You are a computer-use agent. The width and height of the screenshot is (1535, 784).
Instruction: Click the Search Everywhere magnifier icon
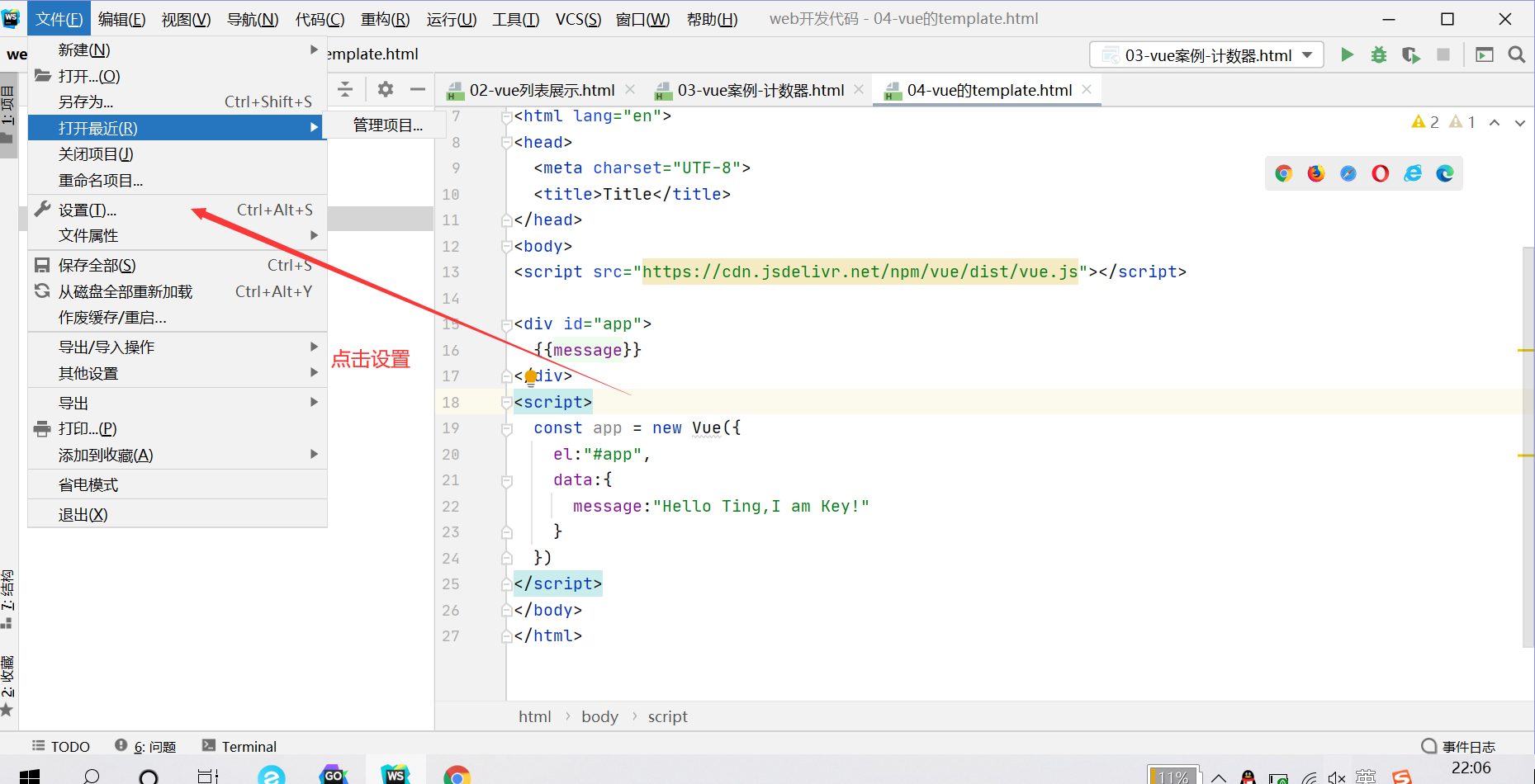1516,54
